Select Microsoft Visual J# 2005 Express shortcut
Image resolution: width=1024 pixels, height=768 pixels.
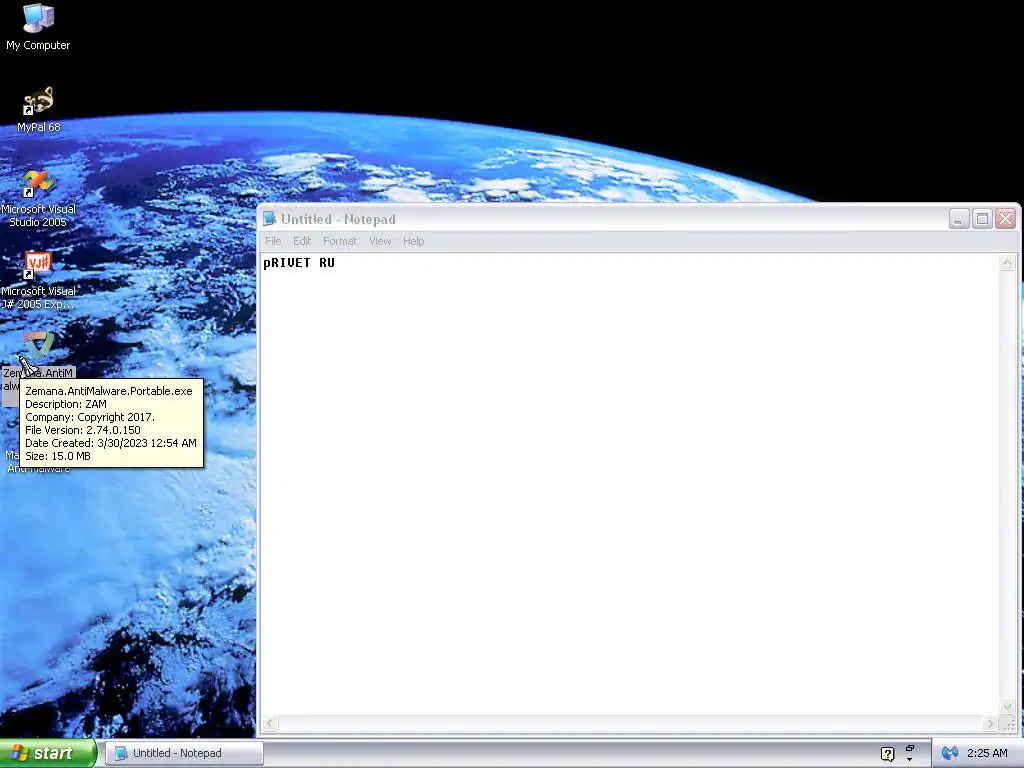click(x=38, y=280)
